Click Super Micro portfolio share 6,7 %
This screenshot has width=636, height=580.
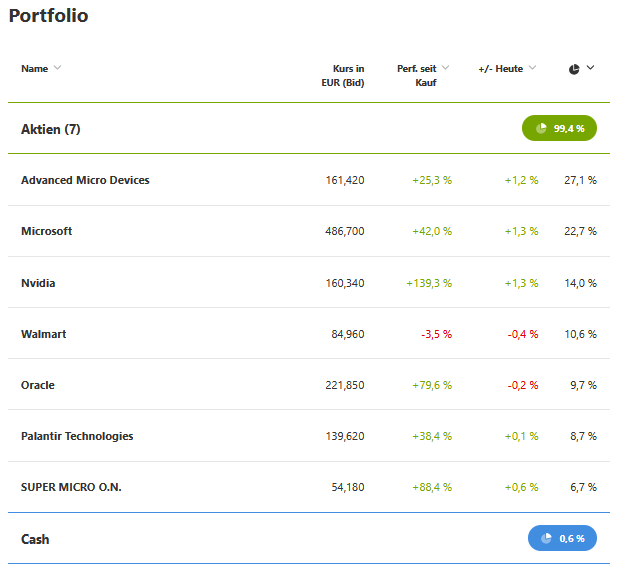[583, 487]
